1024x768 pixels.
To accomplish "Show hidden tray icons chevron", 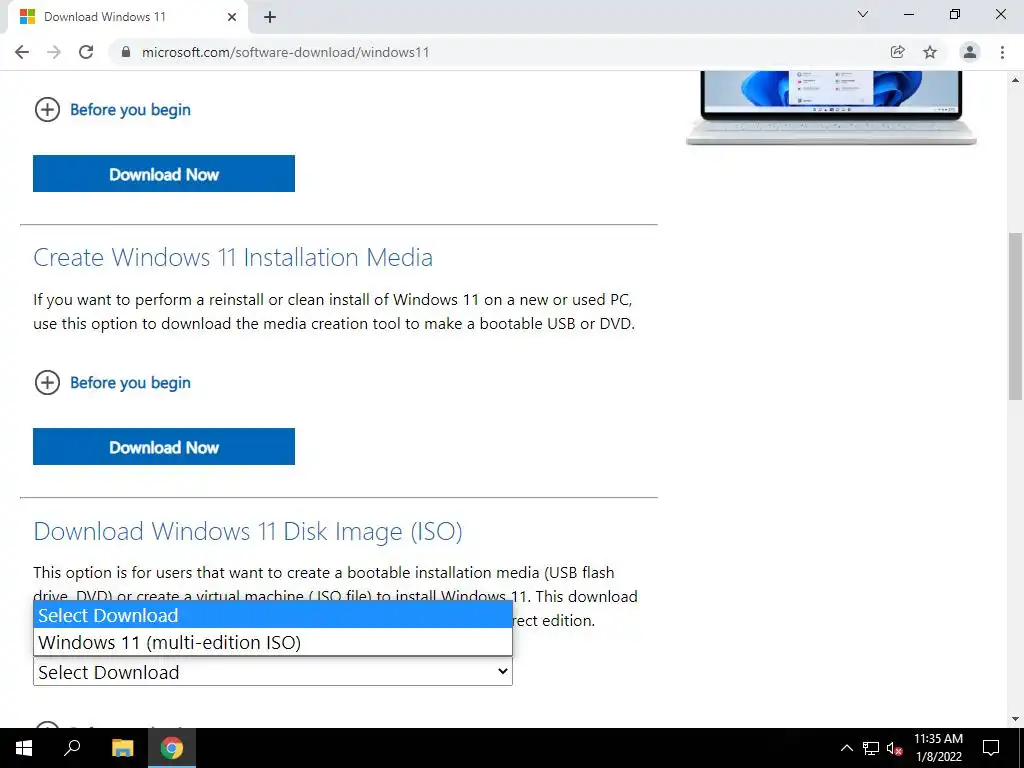I will [847, 748].
